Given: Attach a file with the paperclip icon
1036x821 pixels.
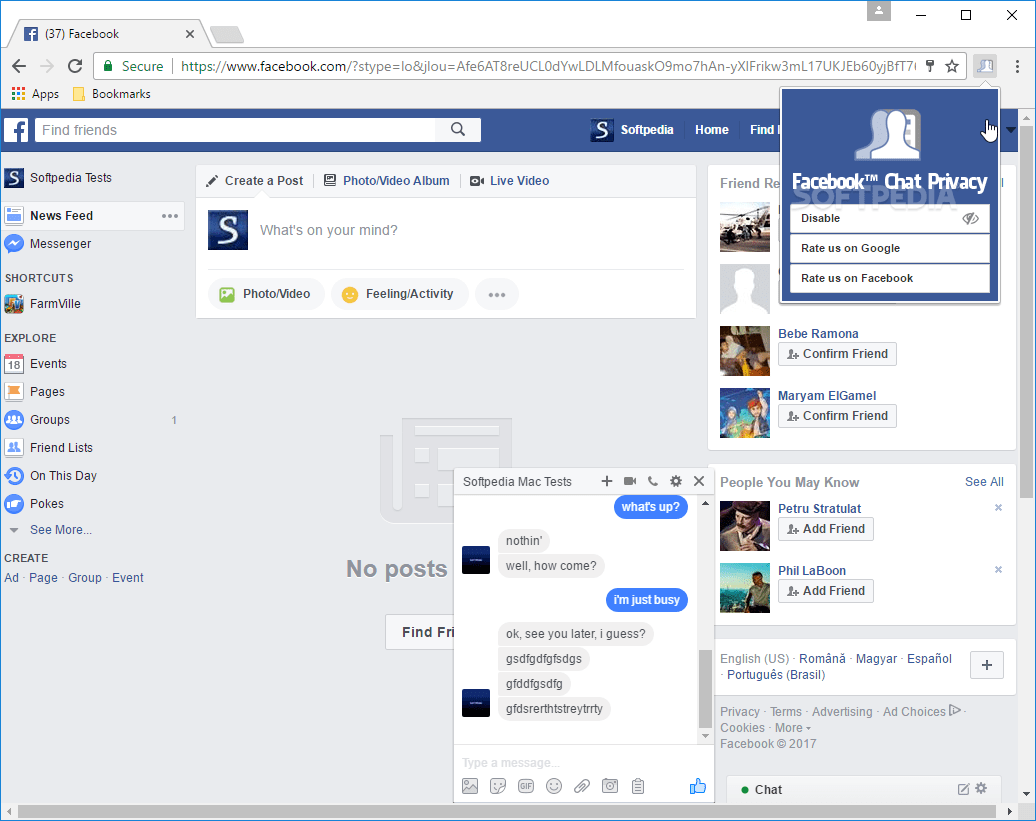Looking at the screenshot, I should [582, 786].
